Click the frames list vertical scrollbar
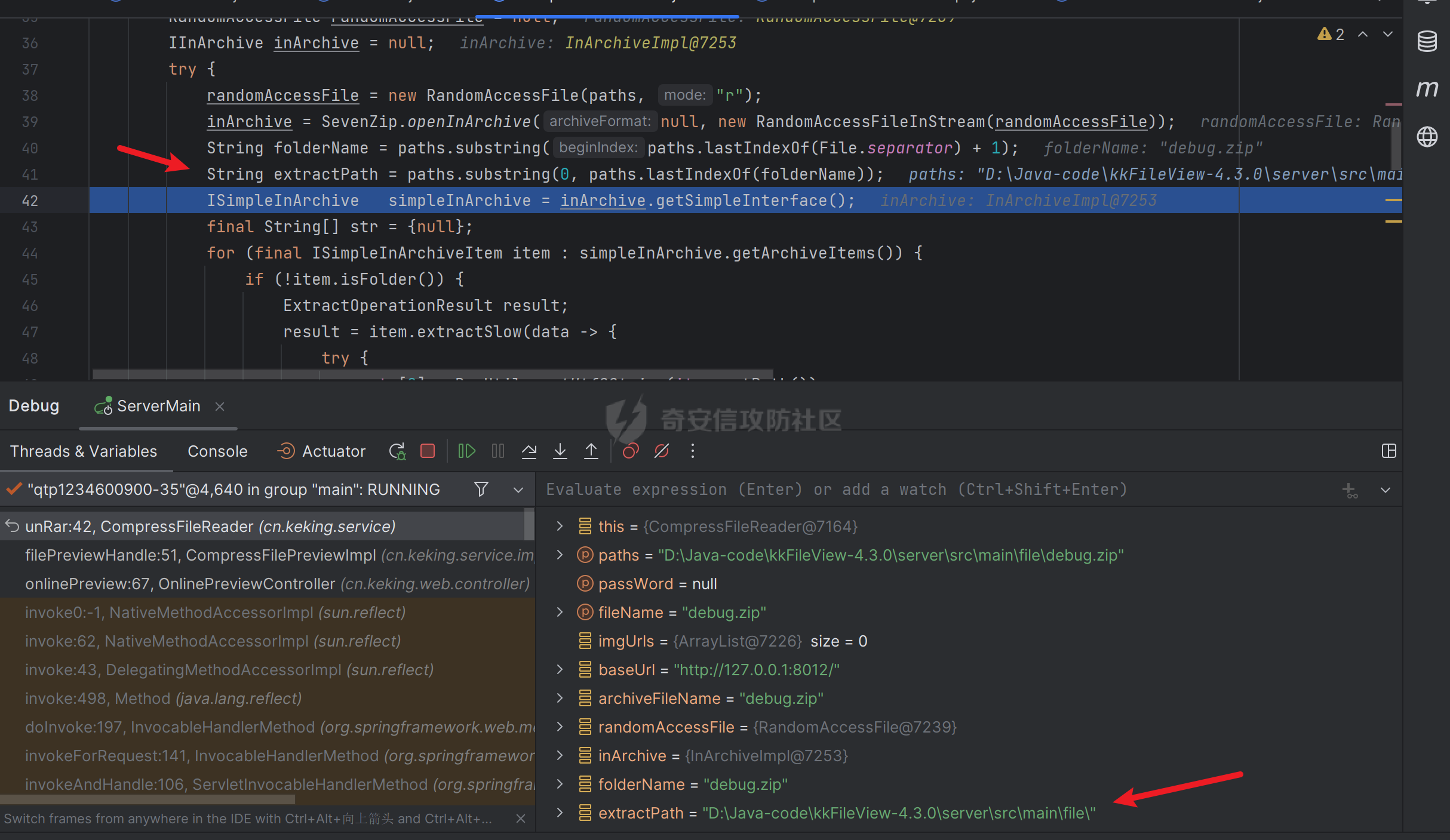1450x840 pixels. (x=529, y=524)
